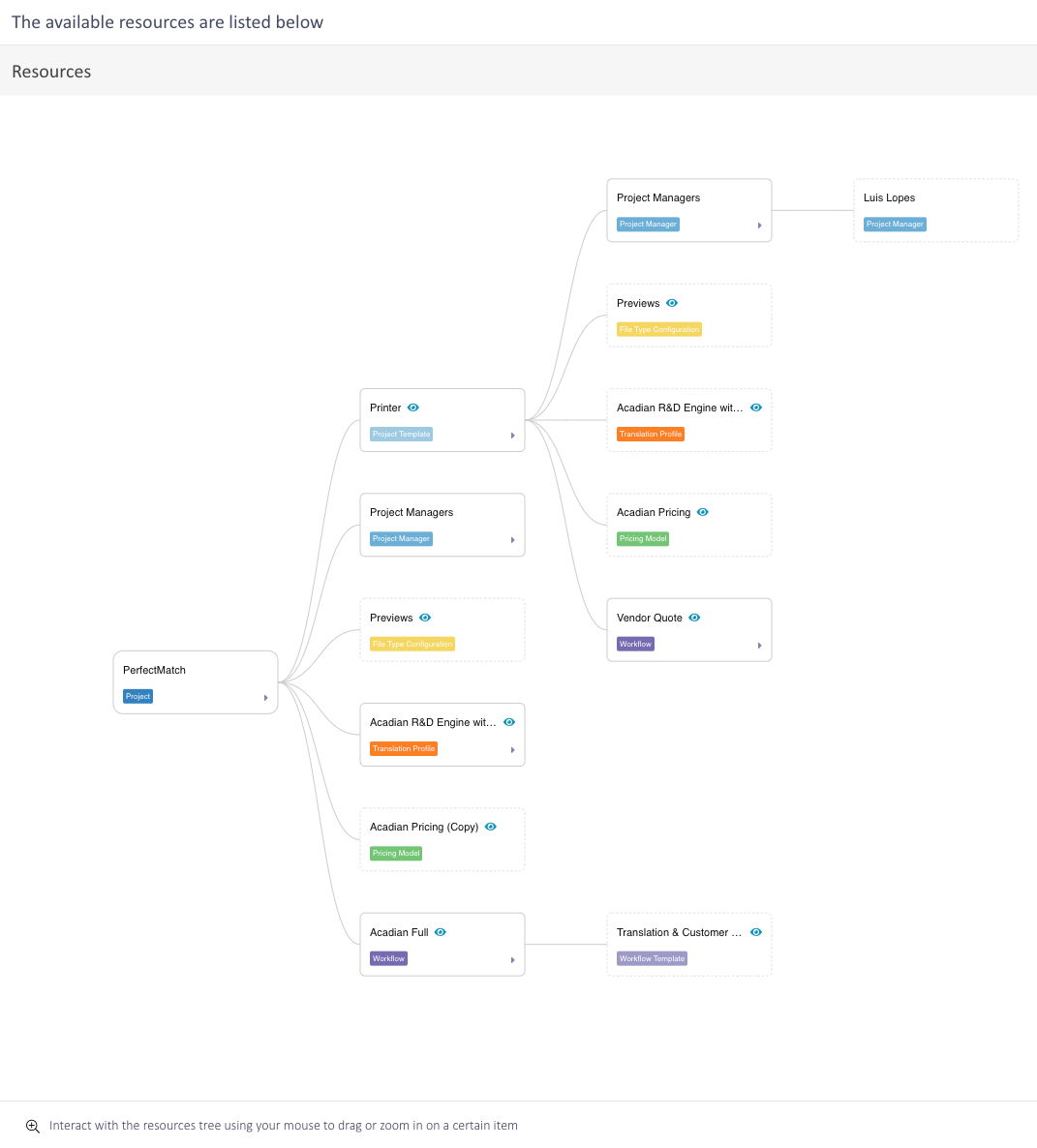Click eye icon on Printer's Previews child
1037x1148 pixels.
672,303
